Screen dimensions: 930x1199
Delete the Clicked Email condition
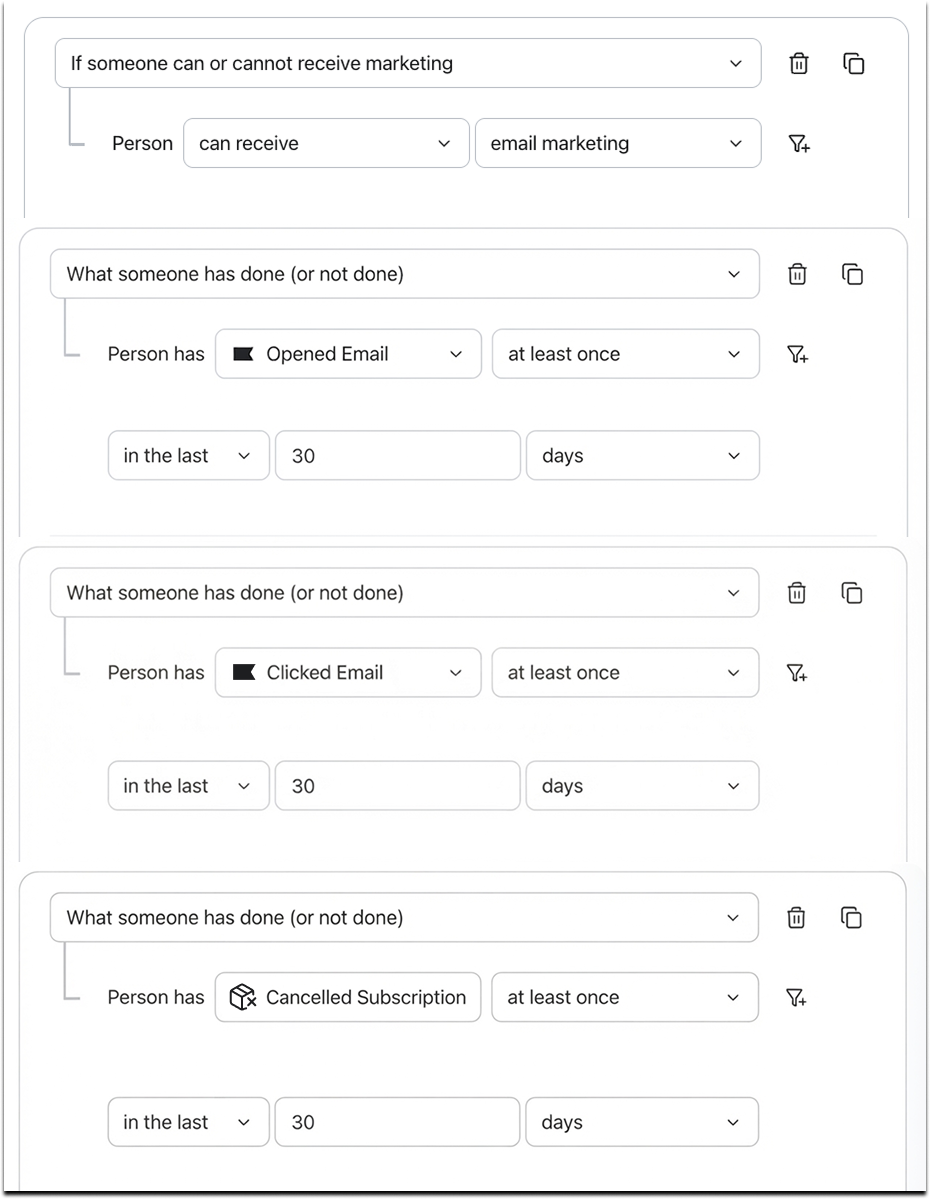point(796,593)
